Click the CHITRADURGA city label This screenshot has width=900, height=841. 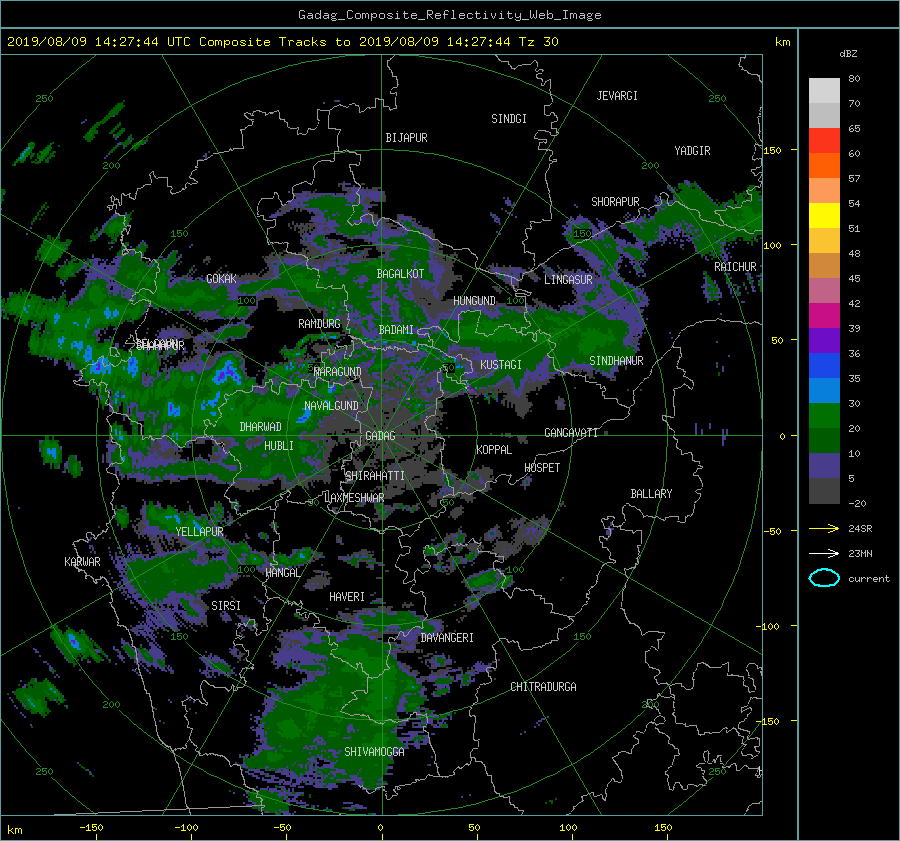point(543,687)
